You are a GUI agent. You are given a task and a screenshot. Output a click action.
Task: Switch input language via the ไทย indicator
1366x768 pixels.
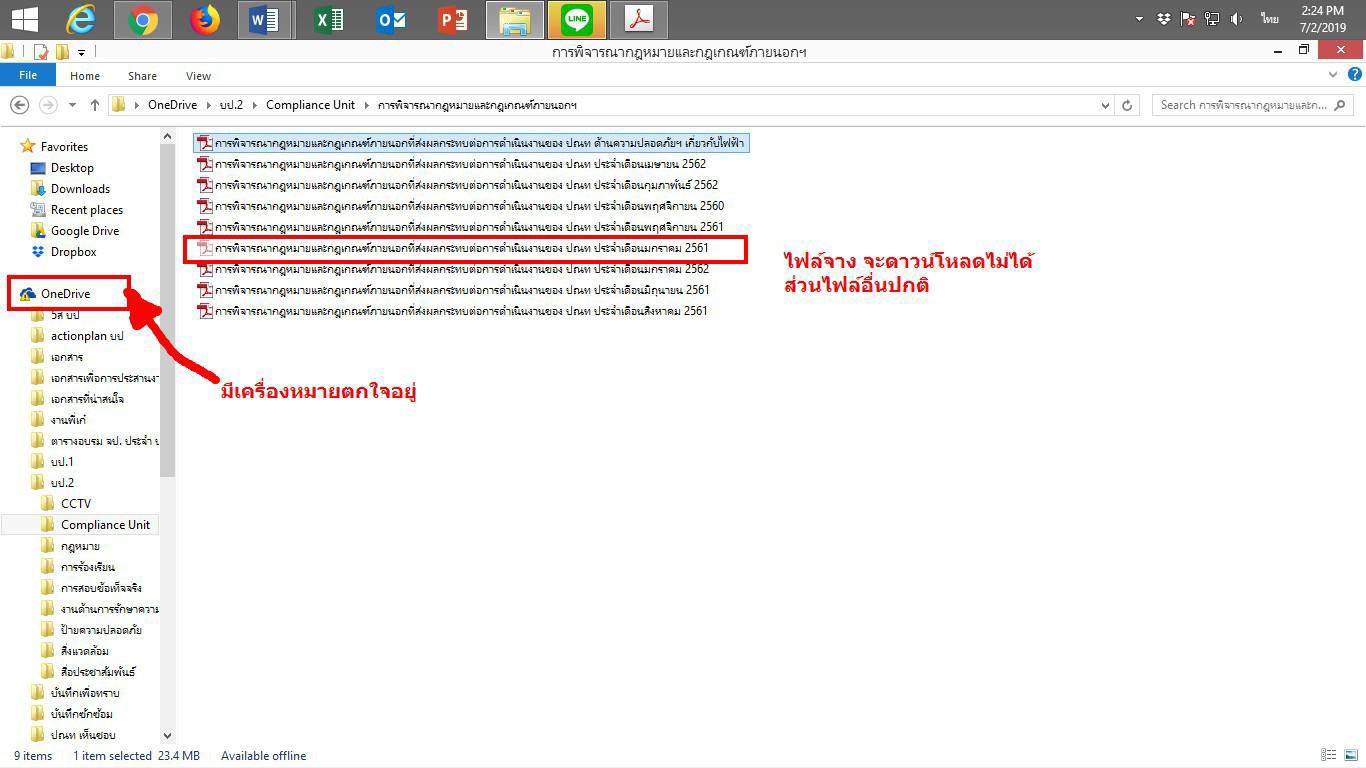[1270, 19]
